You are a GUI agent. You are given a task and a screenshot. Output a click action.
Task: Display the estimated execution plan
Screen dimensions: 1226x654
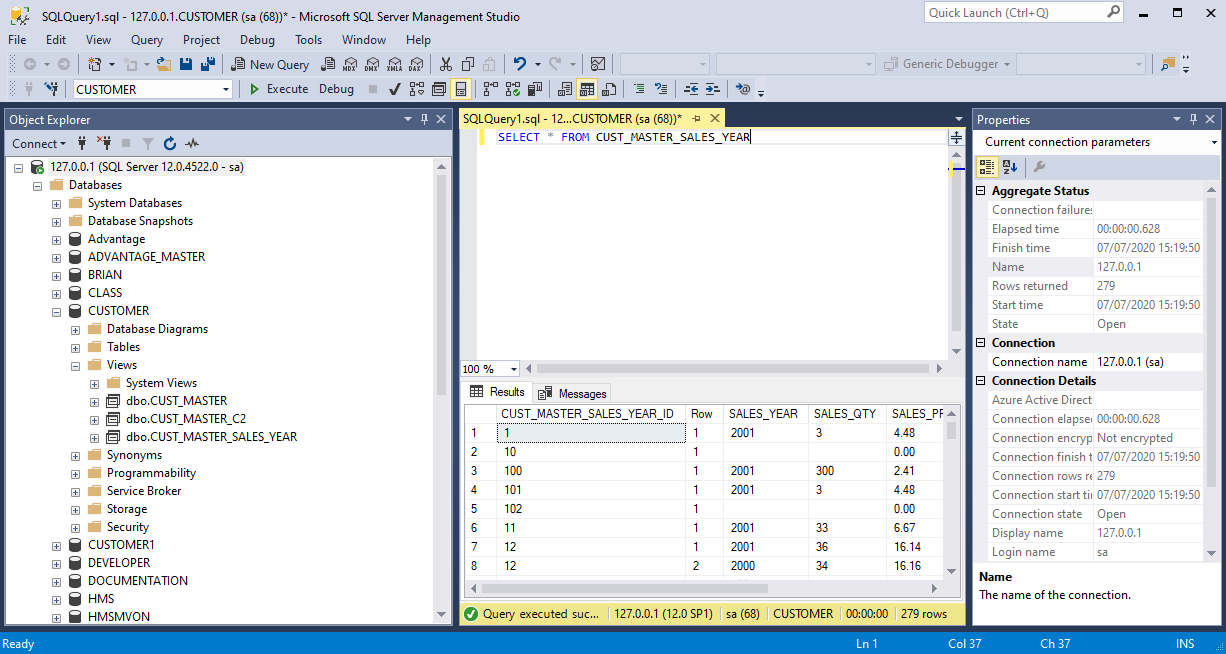tap(416, 89)
